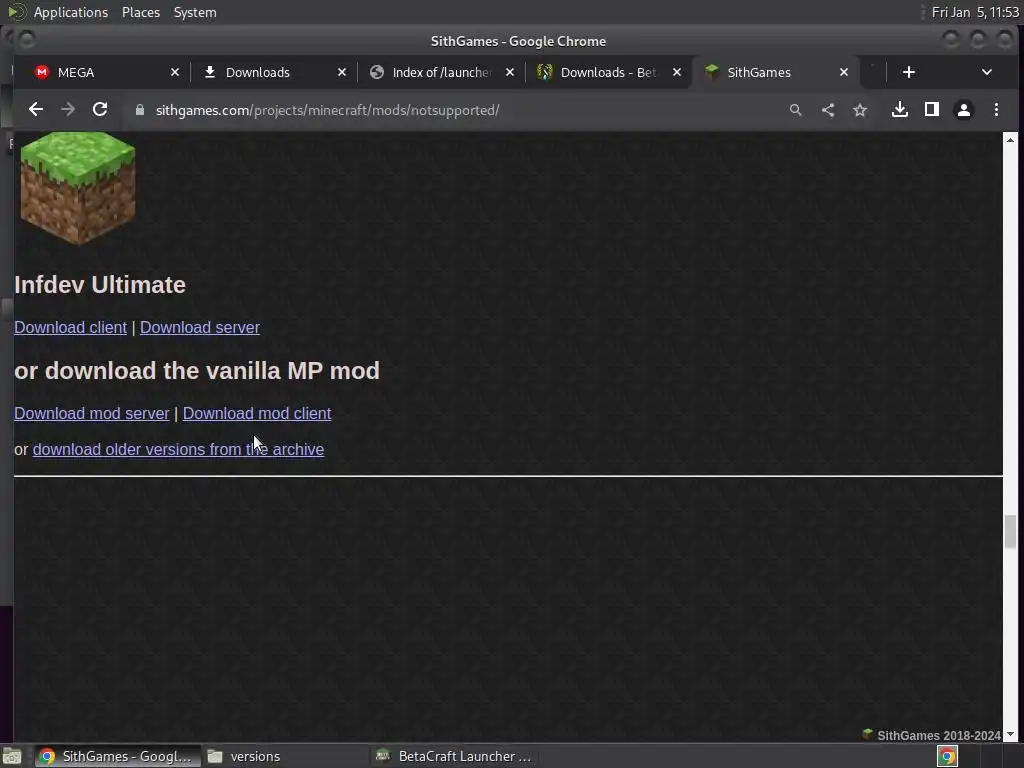Close the Downloads - Bet tab
1024x768 pixels.
(677, 72)
